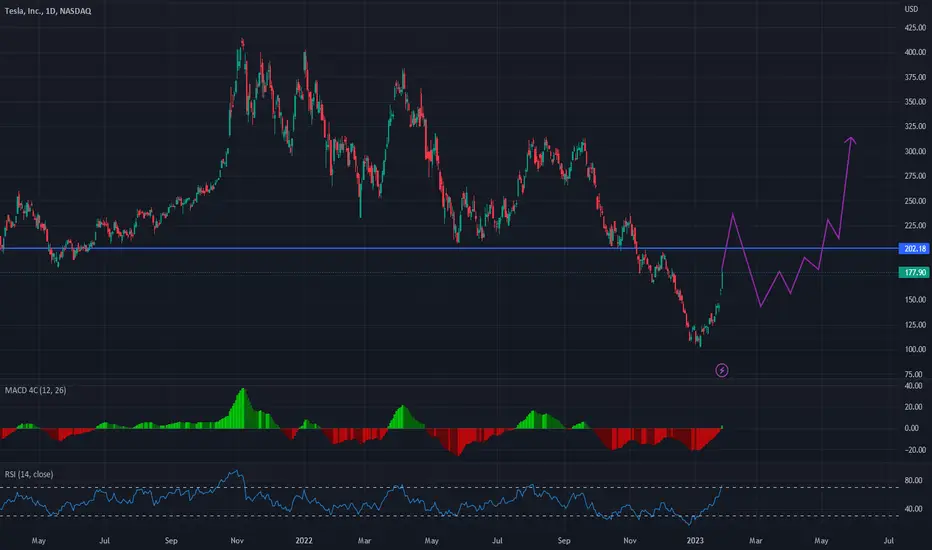
Task: Click the 2022 label on time axis
Action: click(x=304, y=540)
